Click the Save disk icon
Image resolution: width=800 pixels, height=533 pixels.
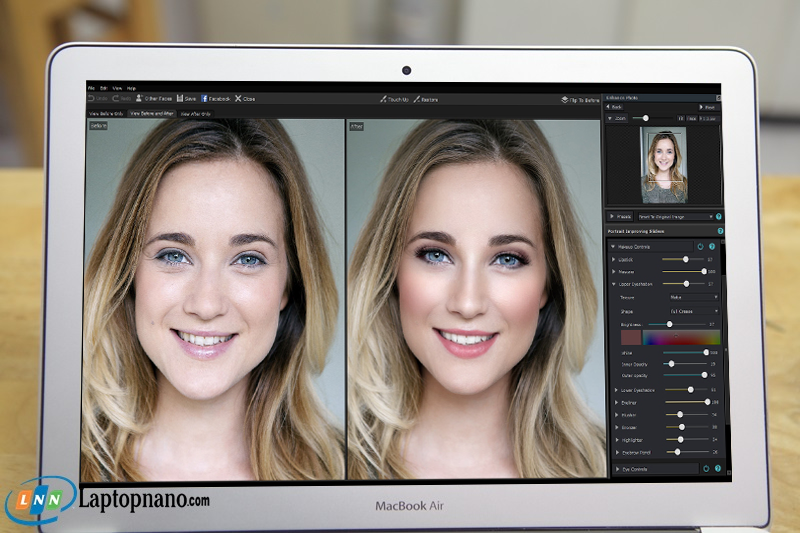pyautogui.click(x=180, y=98)
